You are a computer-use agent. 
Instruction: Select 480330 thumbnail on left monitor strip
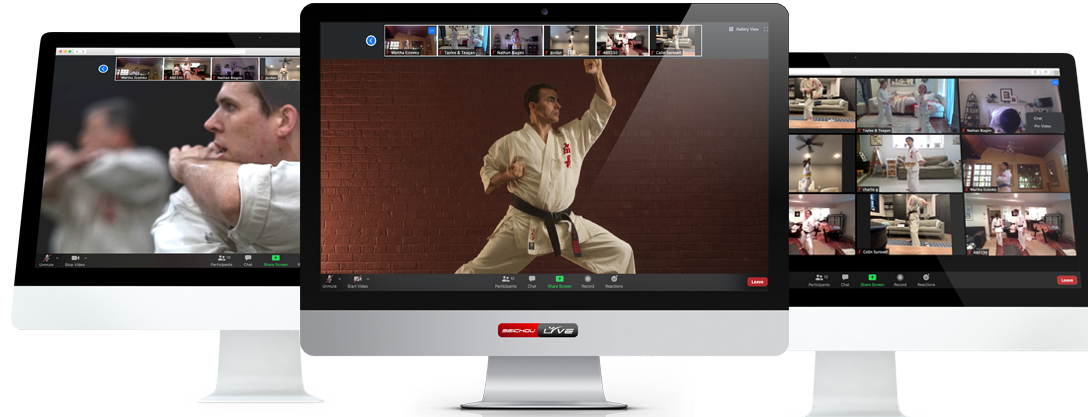(x=187, y=69)
